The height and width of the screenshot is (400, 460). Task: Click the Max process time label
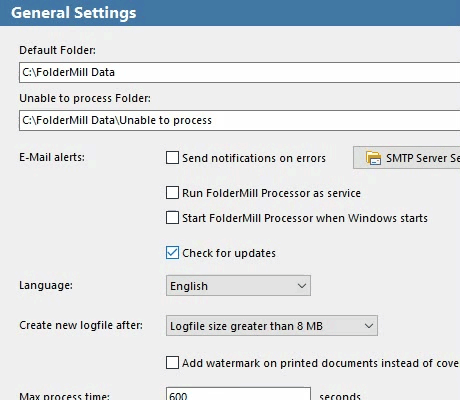click(x=64, y=396)
